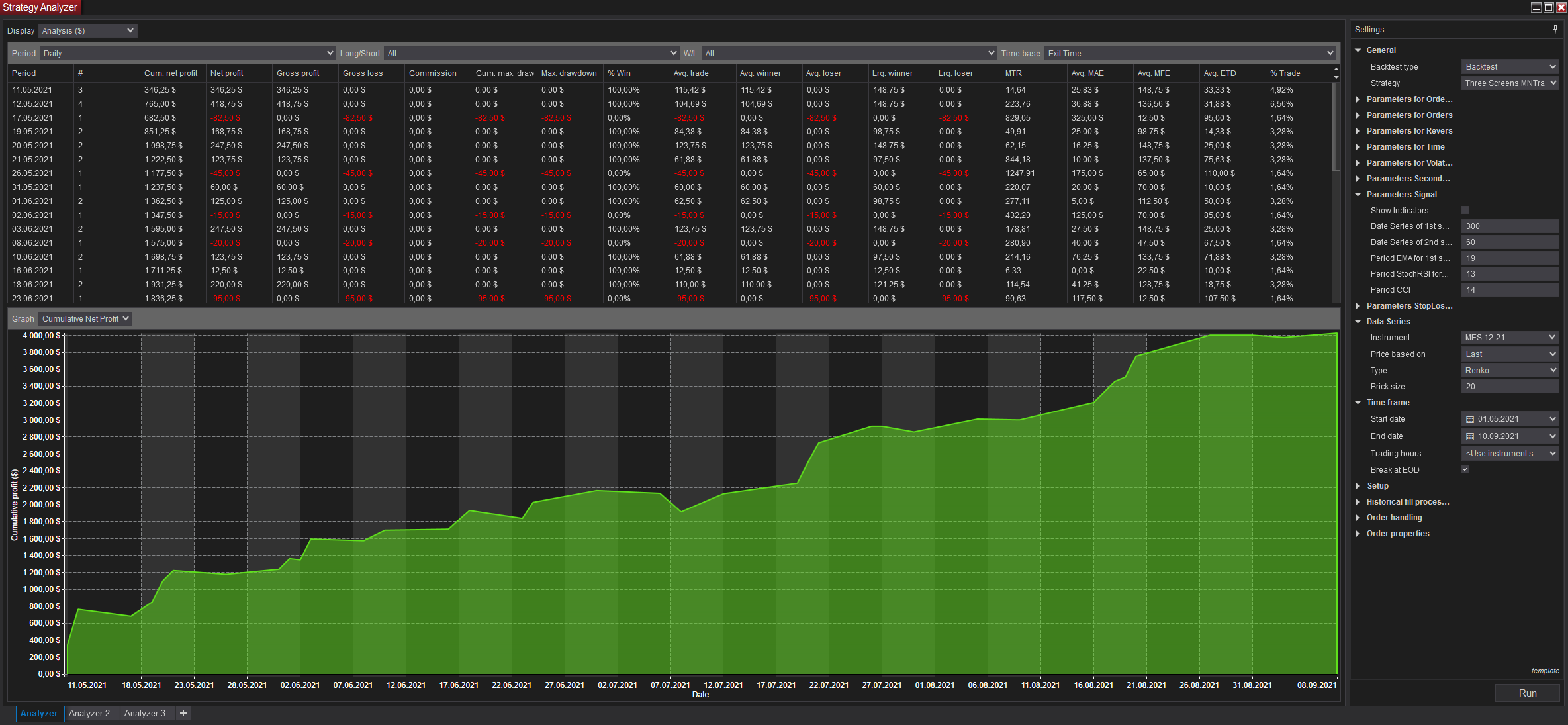This screenshot has width=1568, height=725.
Task: Select the 26.05.2021 period row
Action: [669, 173]
